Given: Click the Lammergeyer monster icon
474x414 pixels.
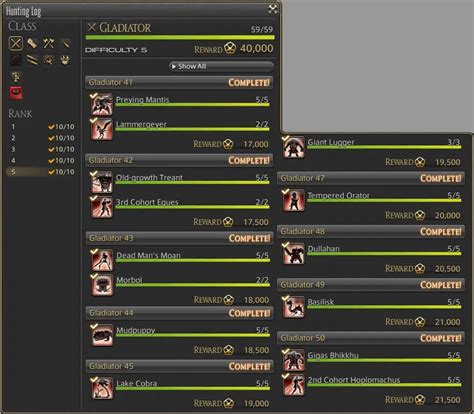Looking at the screenshot, I should click(102, 129).
